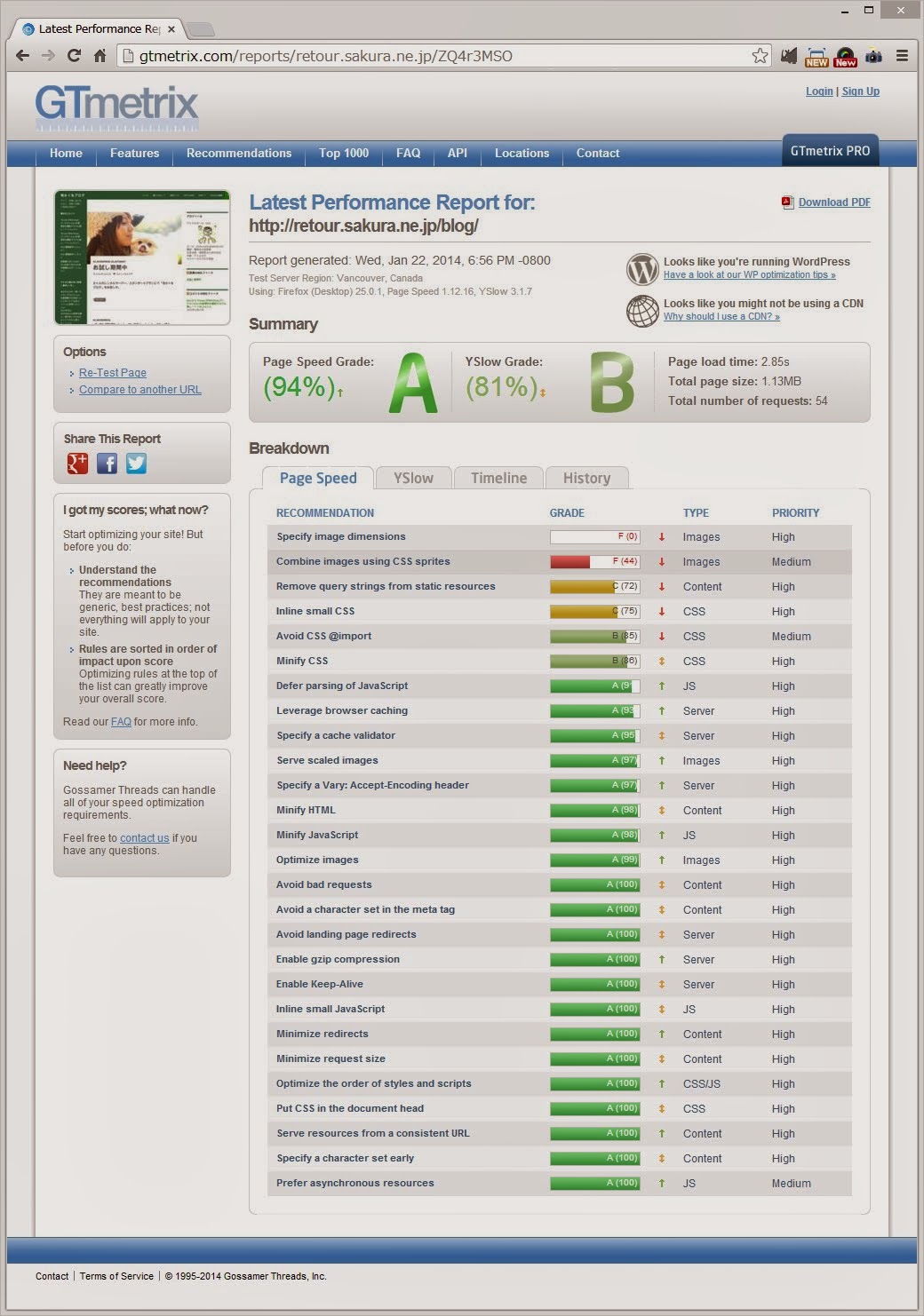Expand the Enable gzip compression recommendation
Screen dimensions: 924x1316
(x=560, y=960)
